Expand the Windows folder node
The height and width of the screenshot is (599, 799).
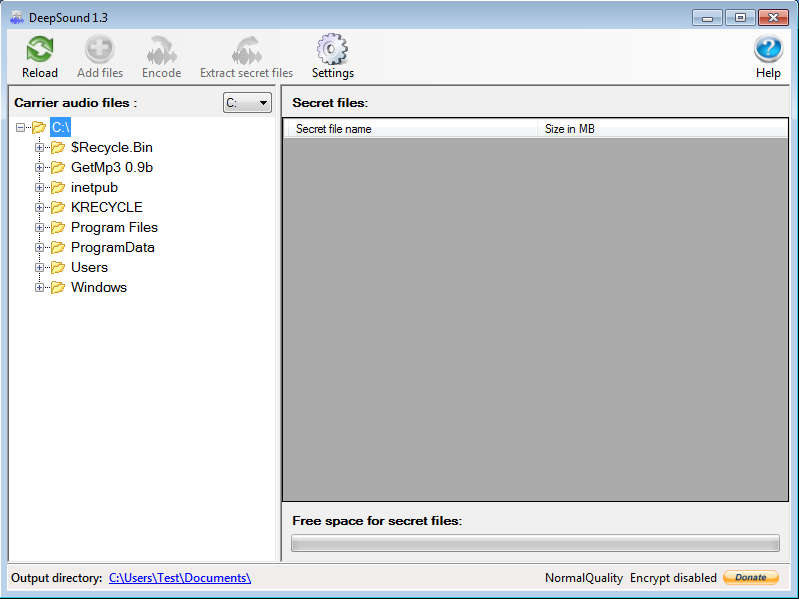39,287
